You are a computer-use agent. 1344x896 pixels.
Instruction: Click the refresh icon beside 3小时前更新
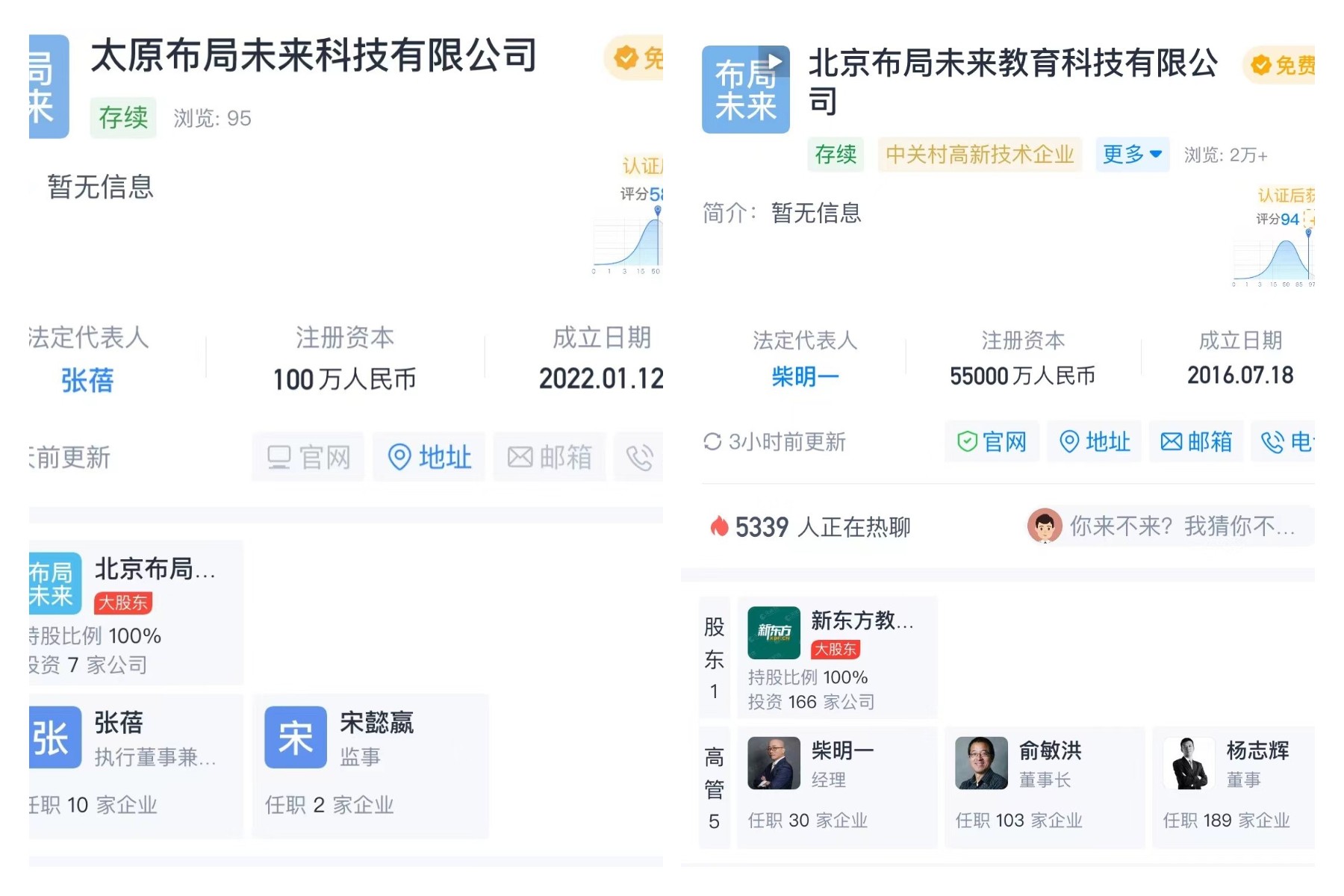713,442
